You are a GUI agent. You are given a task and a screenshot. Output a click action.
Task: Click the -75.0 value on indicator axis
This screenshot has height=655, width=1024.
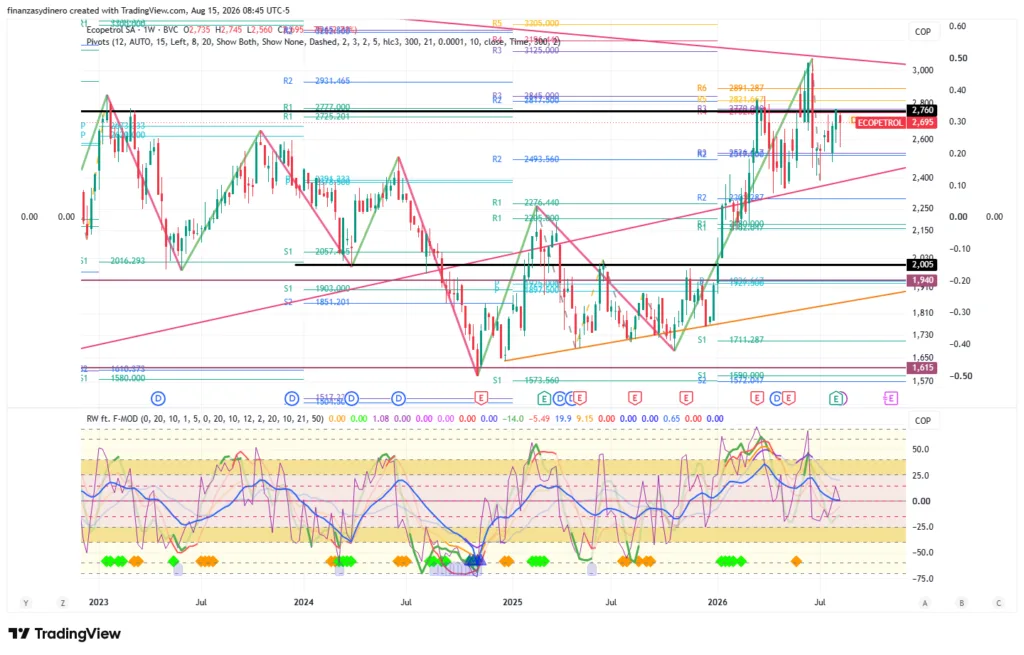[x=921, y=579]
